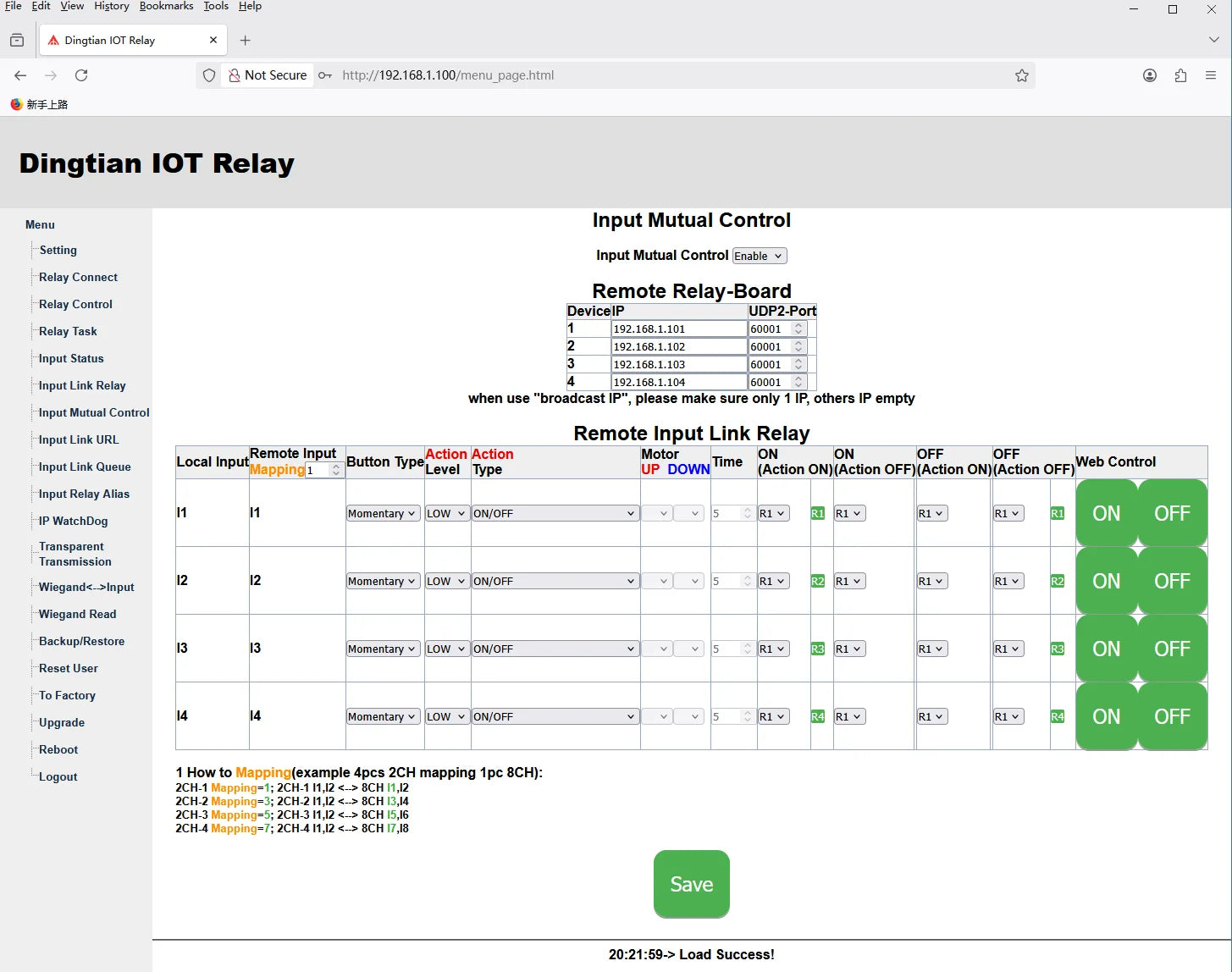This screenshot has width=1232, height=972.
Task: Open I4 OFF Action OFF relay dropdown
Action: tap(1008, 716)
